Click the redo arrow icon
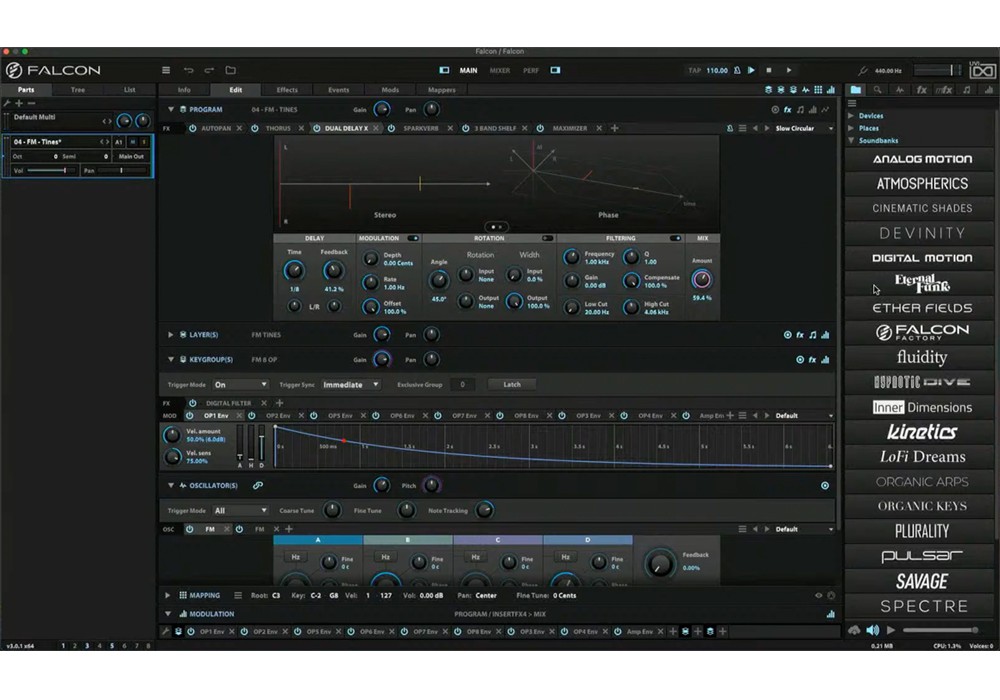Viewport: 1000px width, 700px height. tap(209, 70)
